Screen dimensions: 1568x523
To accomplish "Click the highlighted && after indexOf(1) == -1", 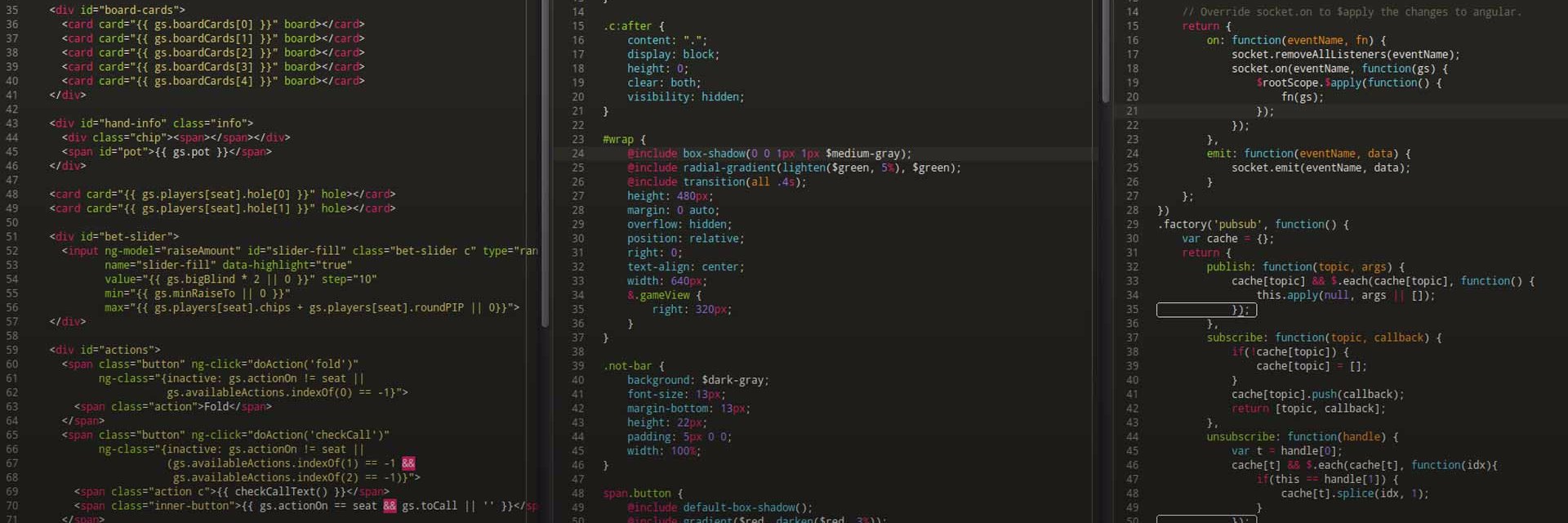I will click(408, 463).
